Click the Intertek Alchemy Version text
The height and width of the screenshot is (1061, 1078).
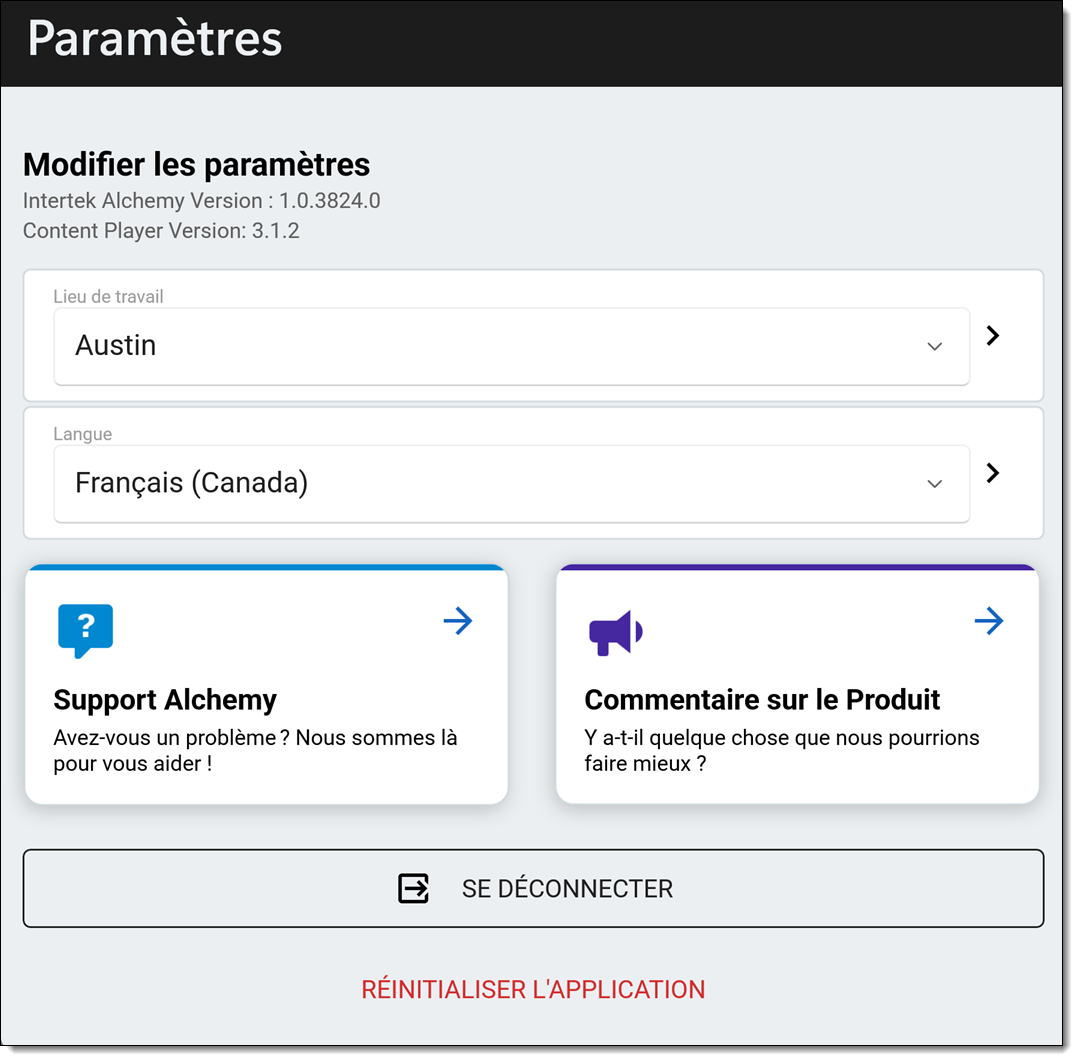[201, 201]
